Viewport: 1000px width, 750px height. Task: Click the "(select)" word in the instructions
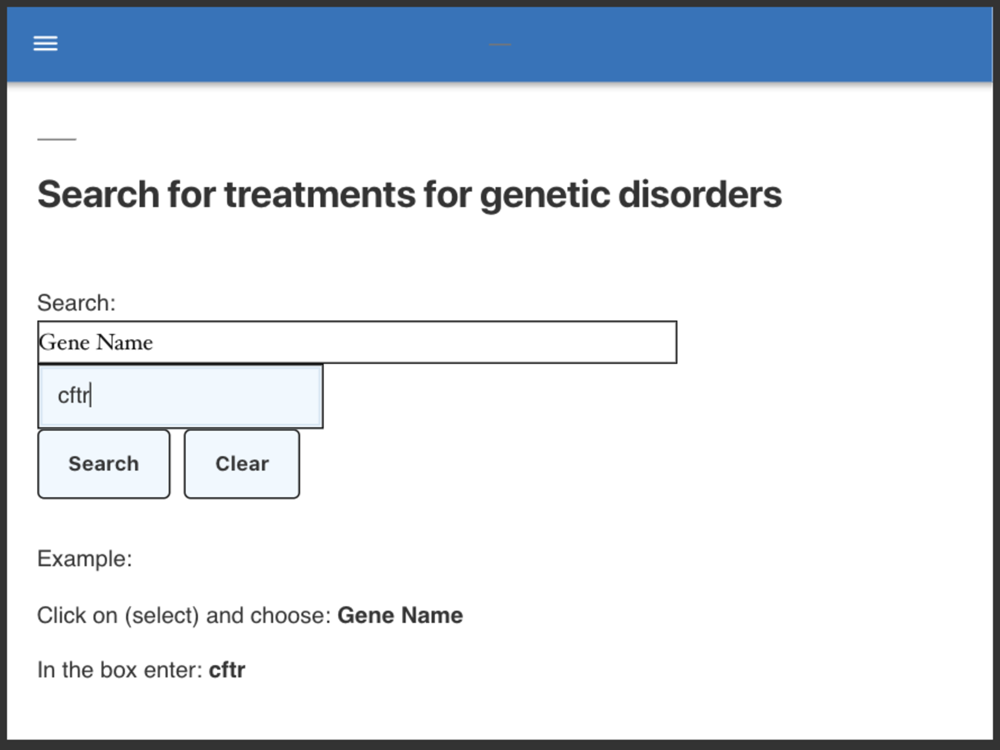pyautogui.click(x=162, y=615)
